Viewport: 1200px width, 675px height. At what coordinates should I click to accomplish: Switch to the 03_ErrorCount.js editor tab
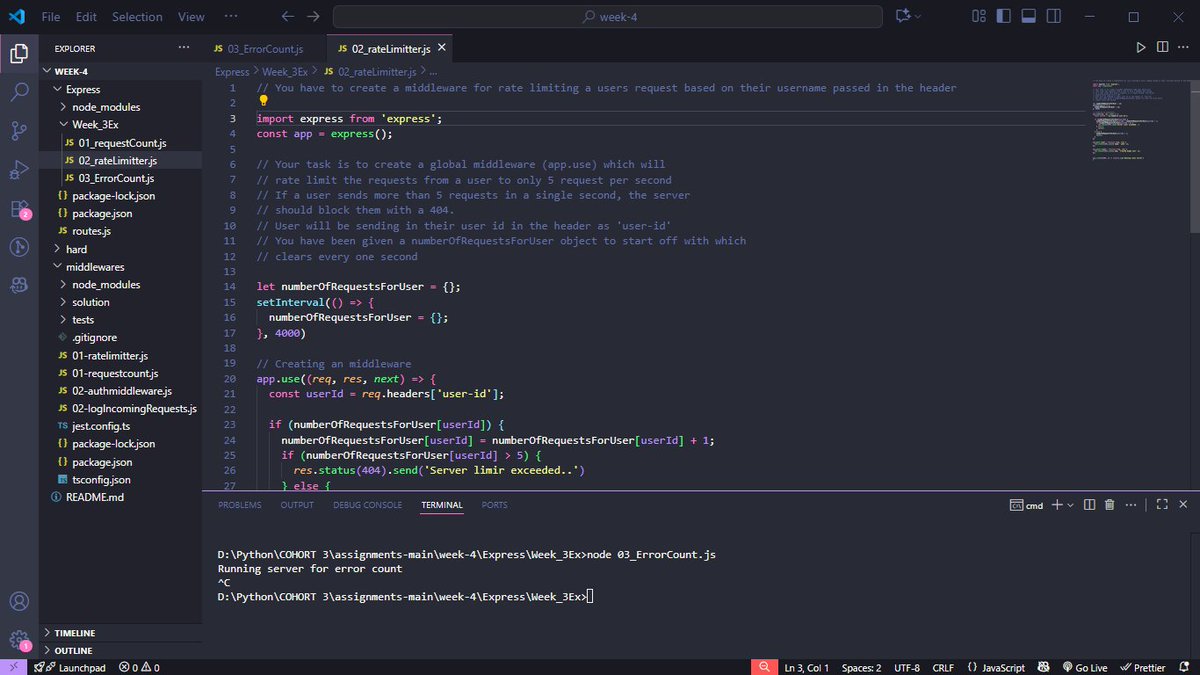264,48
